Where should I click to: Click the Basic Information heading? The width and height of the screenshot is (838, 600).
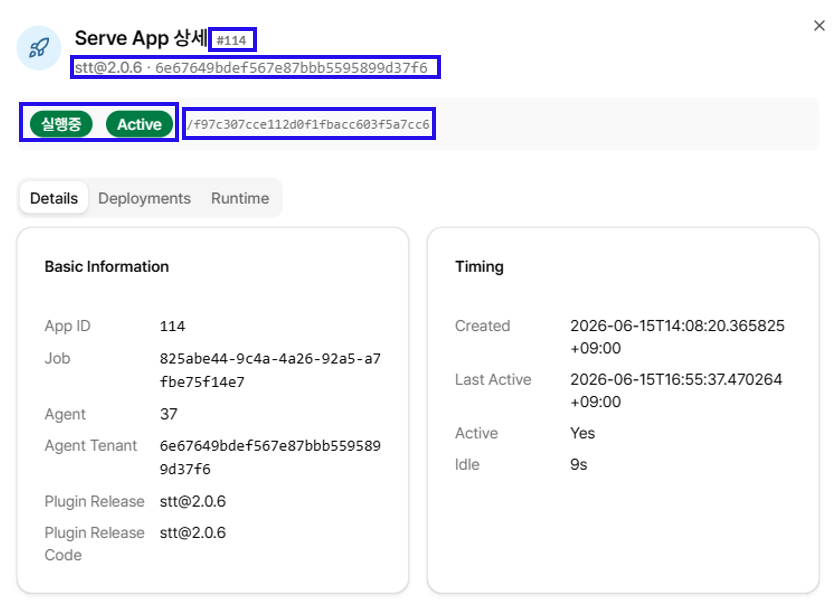click(107, 267)
